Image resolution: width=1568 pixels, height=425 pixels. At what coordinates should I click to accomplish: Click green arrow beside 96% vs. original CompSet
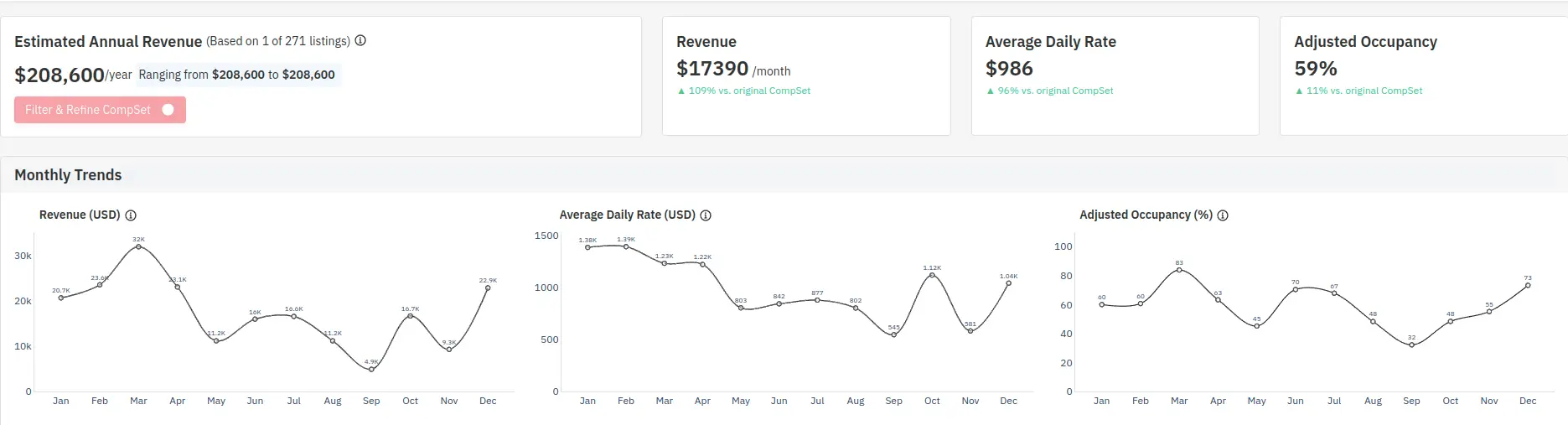pos(991,91)
